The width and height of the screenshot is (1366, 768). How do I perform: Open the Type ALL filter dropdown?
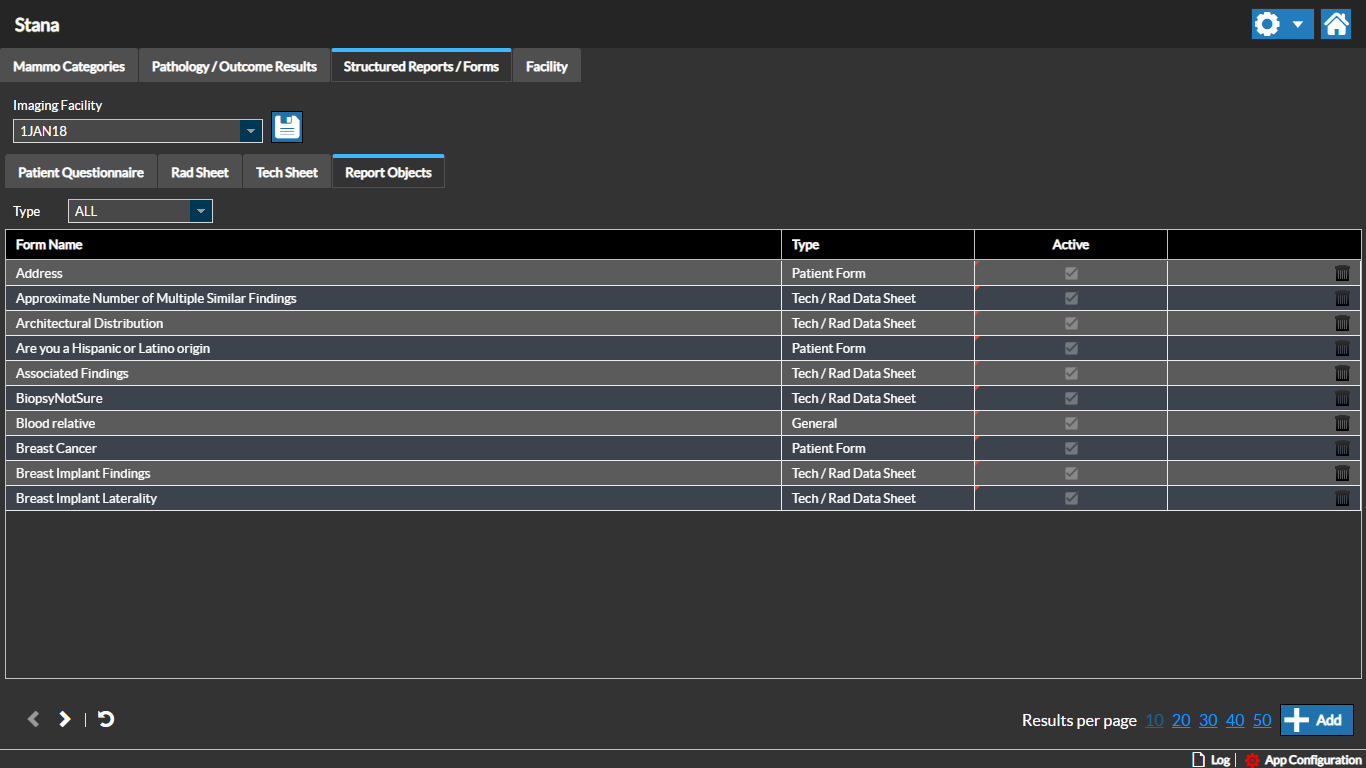tap(201, 211)
